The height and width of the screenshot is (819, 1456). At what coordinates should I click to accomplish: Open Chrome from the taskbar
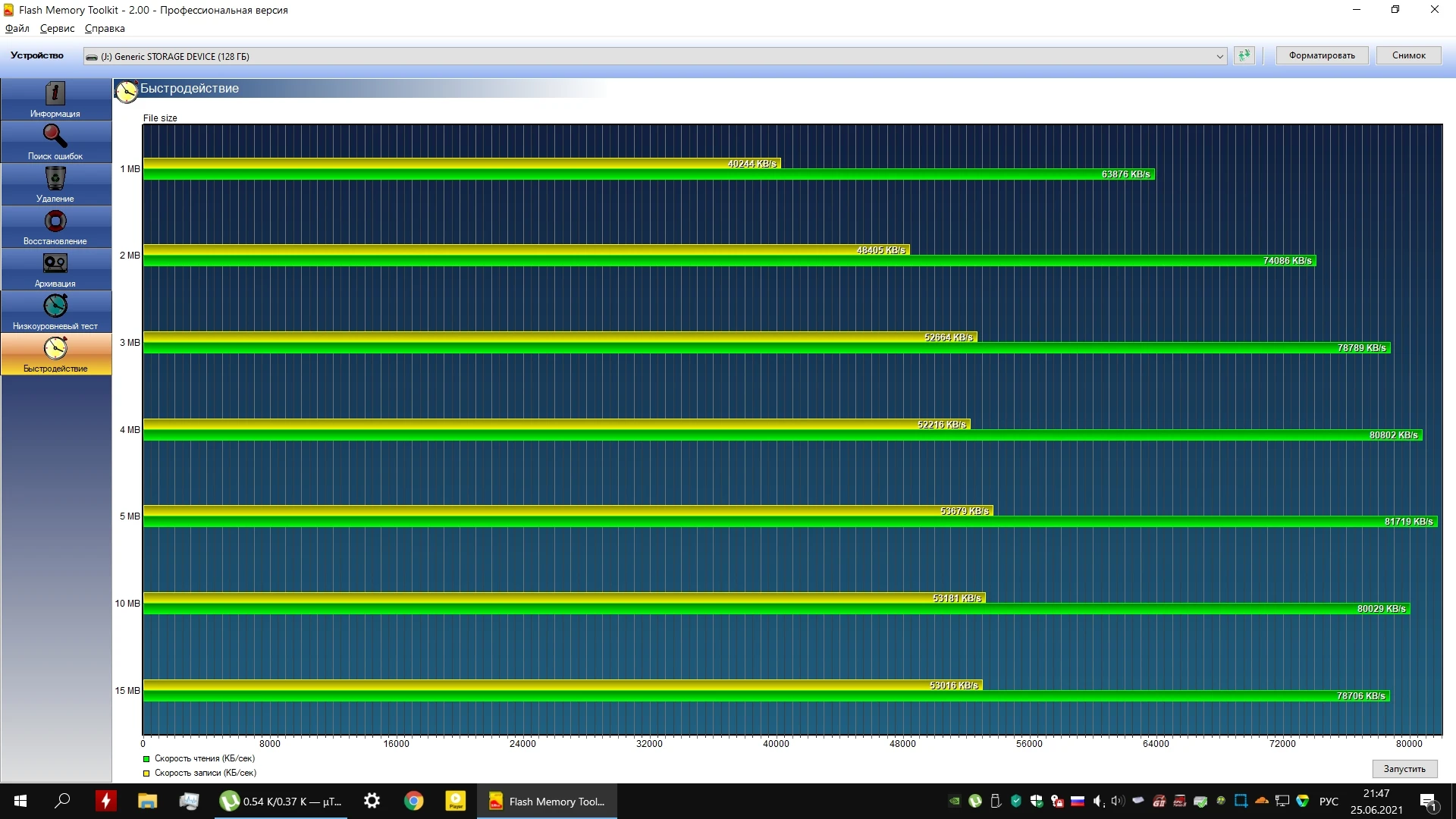click(x=413, y=801)
